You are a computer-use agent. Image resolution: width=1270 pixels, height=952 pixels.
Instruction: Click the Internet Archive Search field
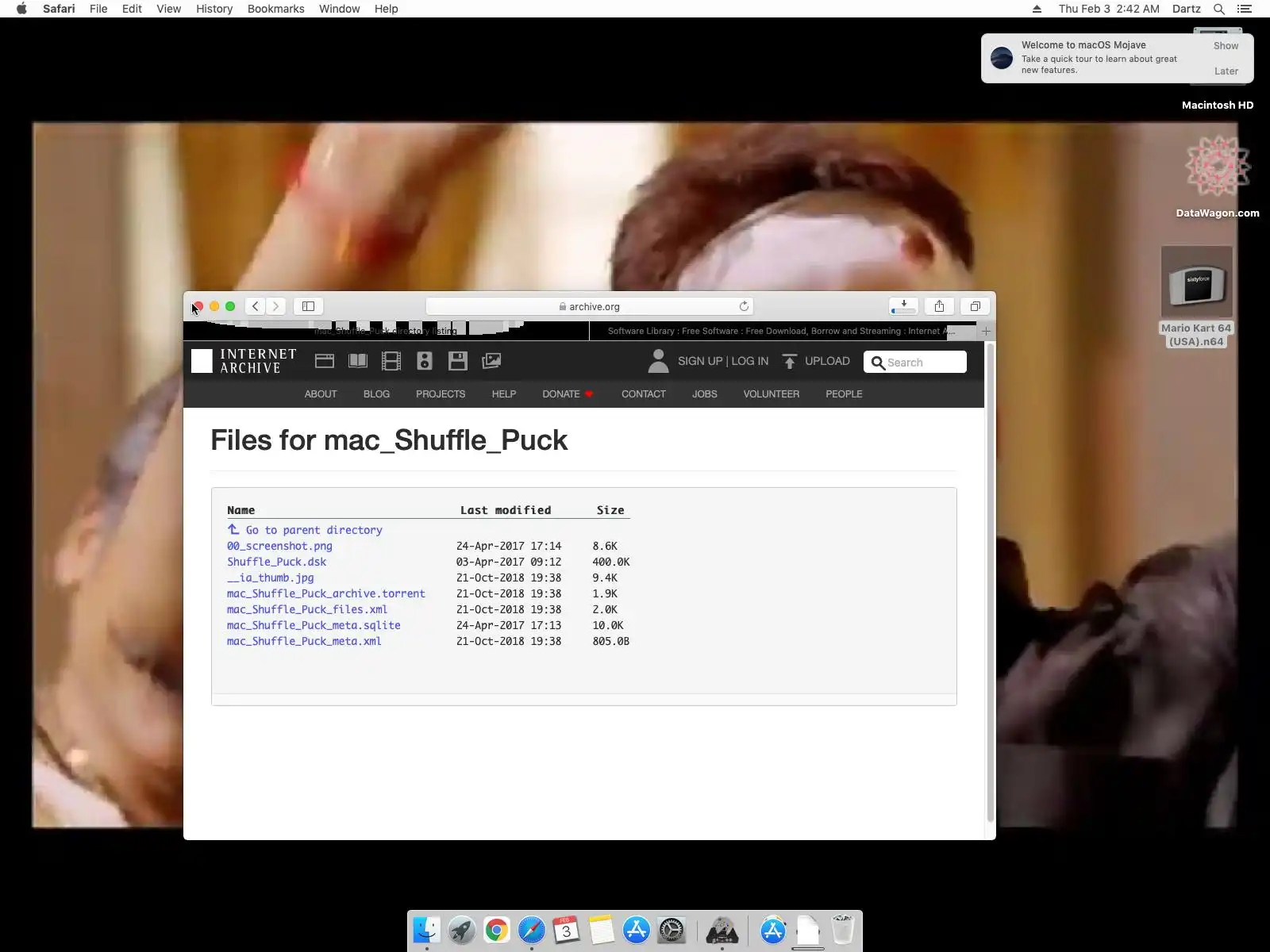pos(915,362)
